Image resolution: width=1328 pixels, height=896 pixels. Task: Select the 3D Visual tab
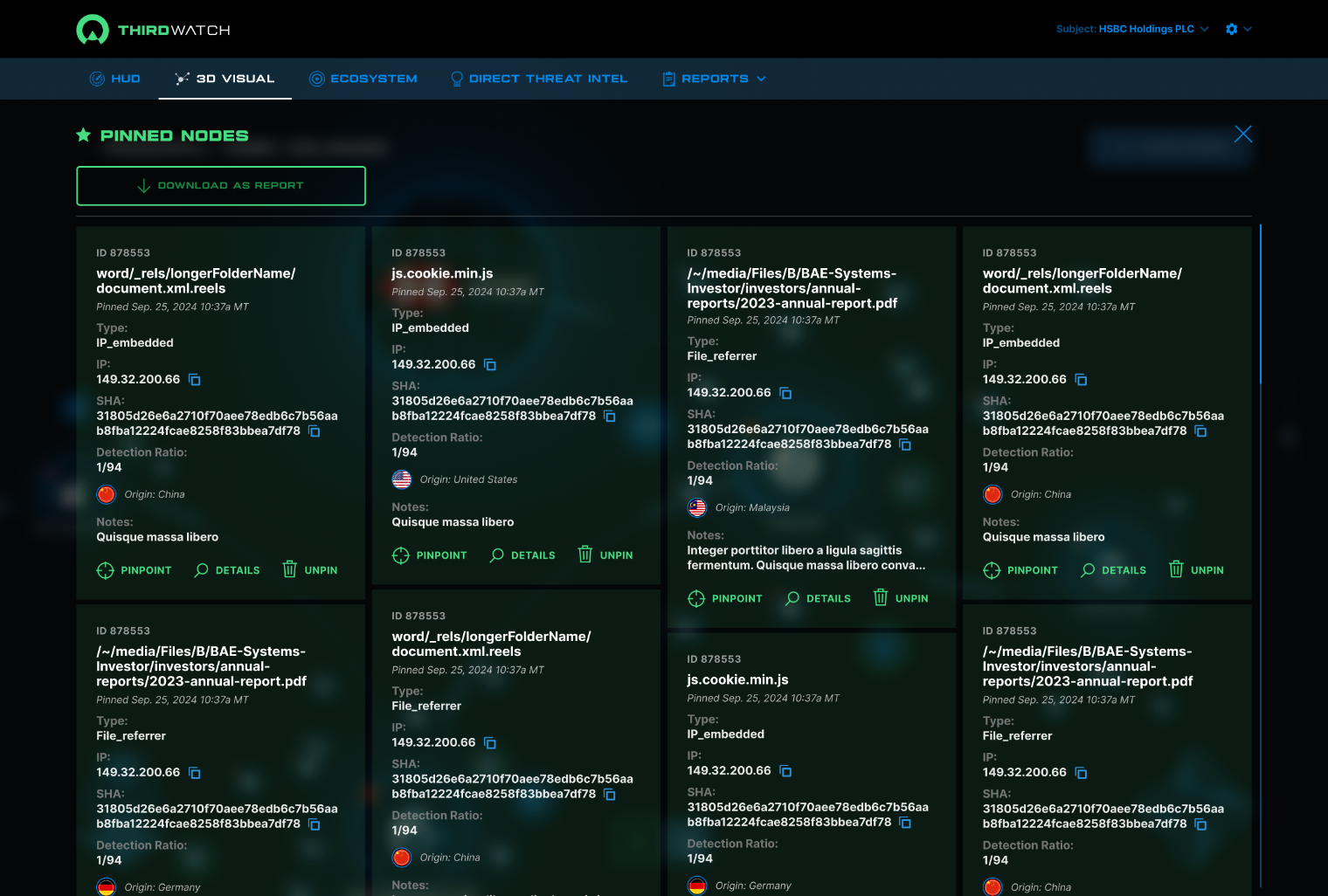click(225, 79)
